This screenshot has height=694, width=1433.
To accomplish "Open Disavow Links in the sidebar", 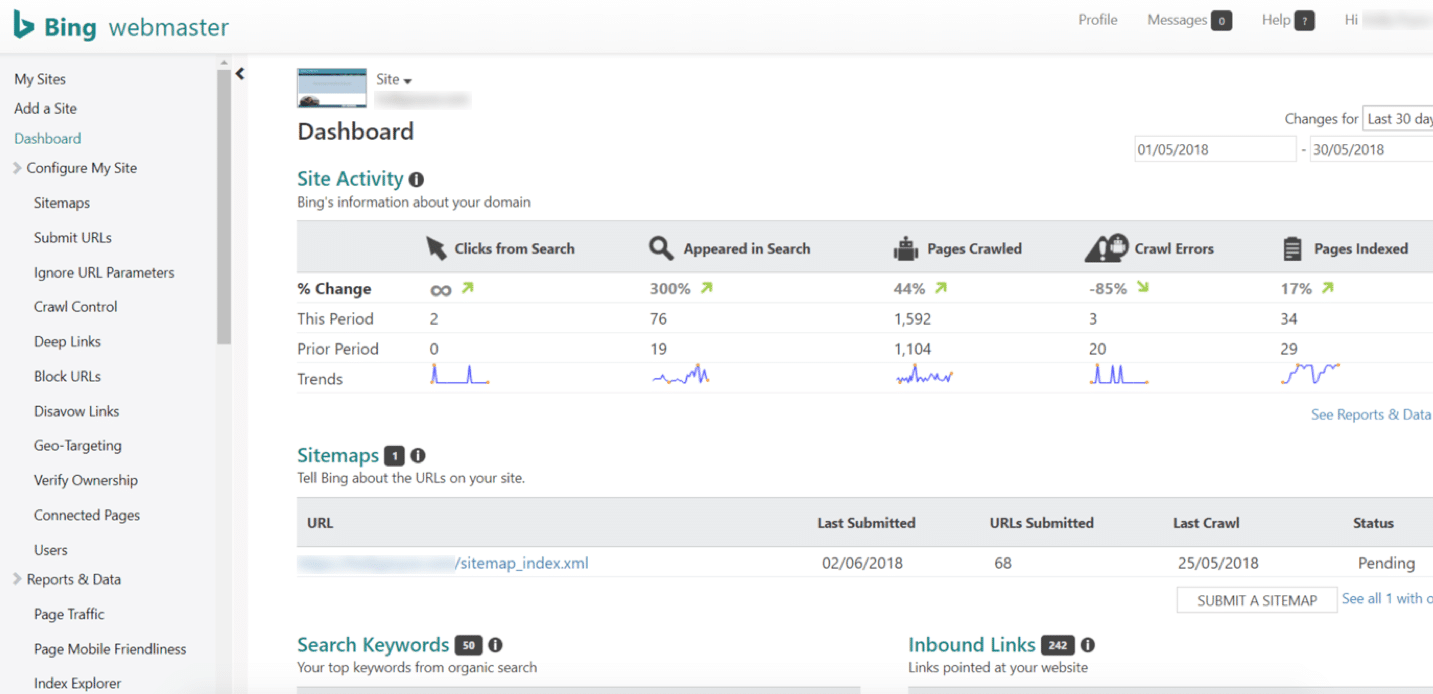I will point(76,411).
